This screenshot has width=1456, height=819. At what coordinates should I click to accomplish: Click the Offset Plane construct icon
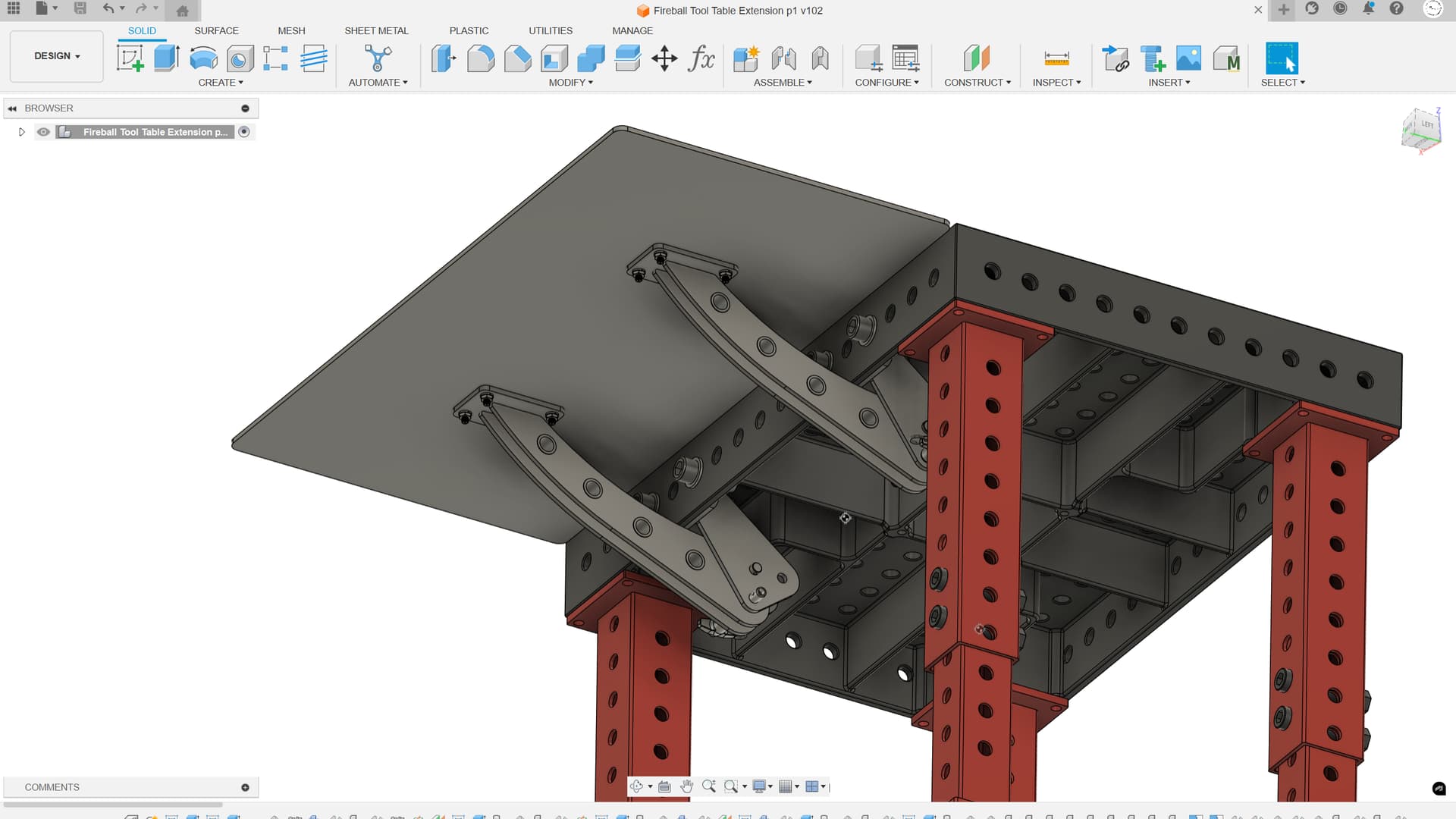(977, 58)
